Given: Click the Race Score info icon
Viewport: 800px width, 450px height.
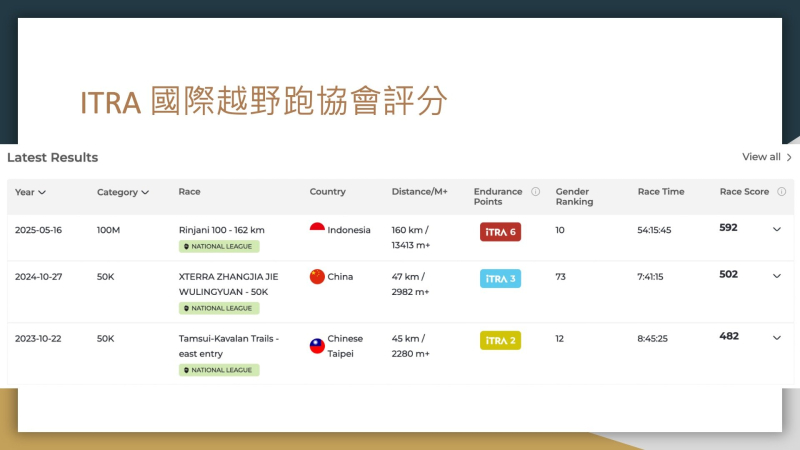Looking at the screenshot, I should pyautogui.click(x=781, y=192).
